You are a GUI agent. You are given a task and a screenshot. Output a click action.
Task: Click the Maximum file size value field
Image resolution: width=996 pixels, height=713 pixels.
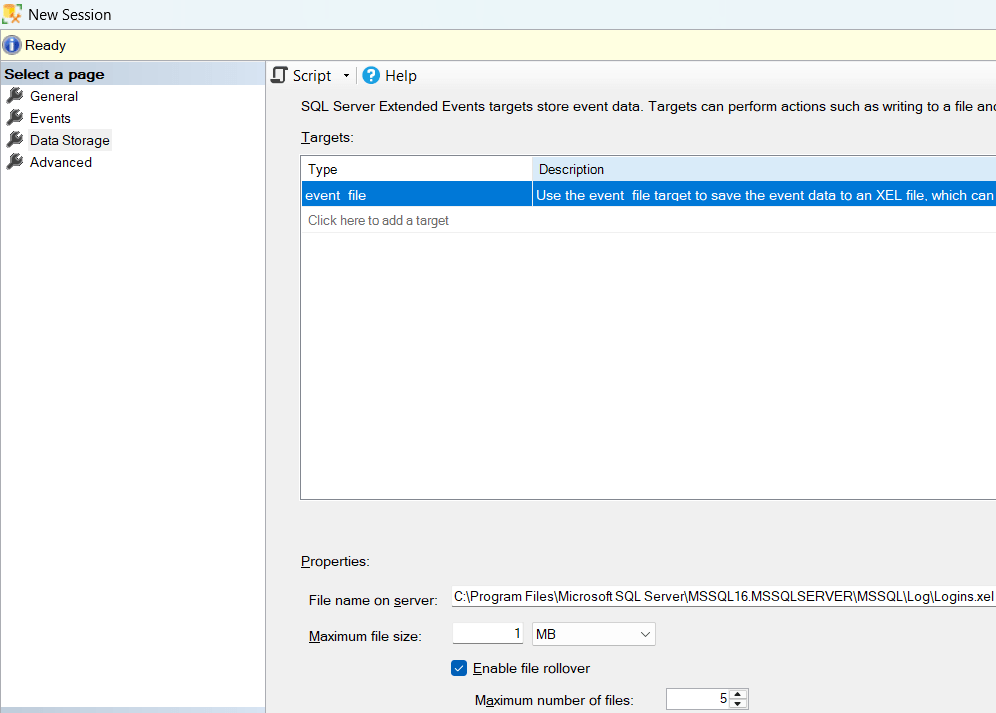coord(488,634)
